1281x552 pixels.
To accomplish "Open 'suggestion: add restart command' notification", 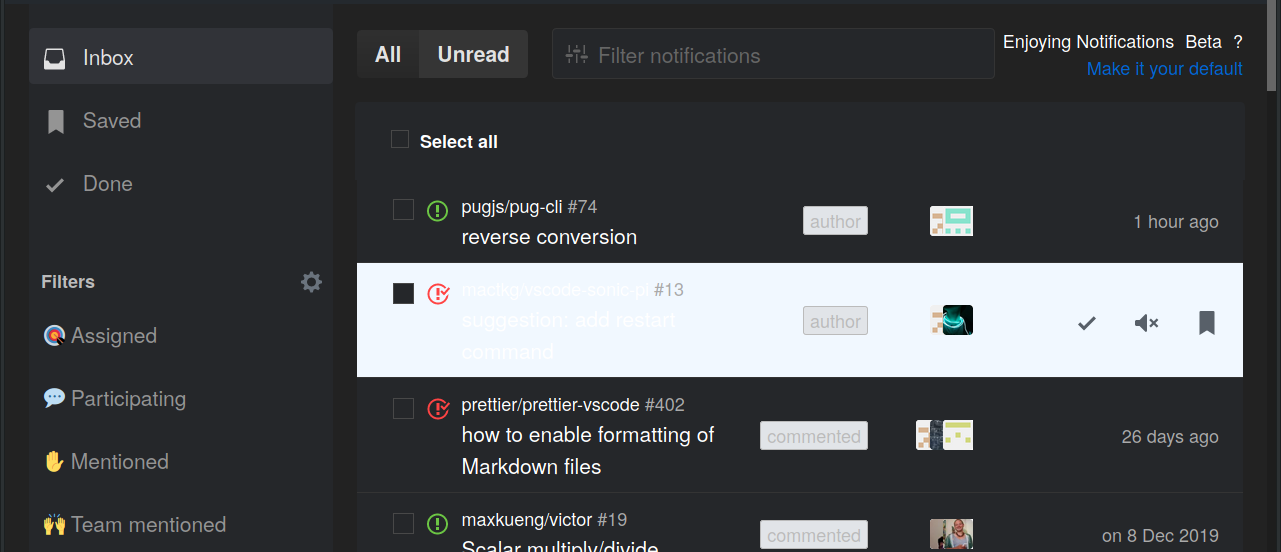I will (568, 336).
